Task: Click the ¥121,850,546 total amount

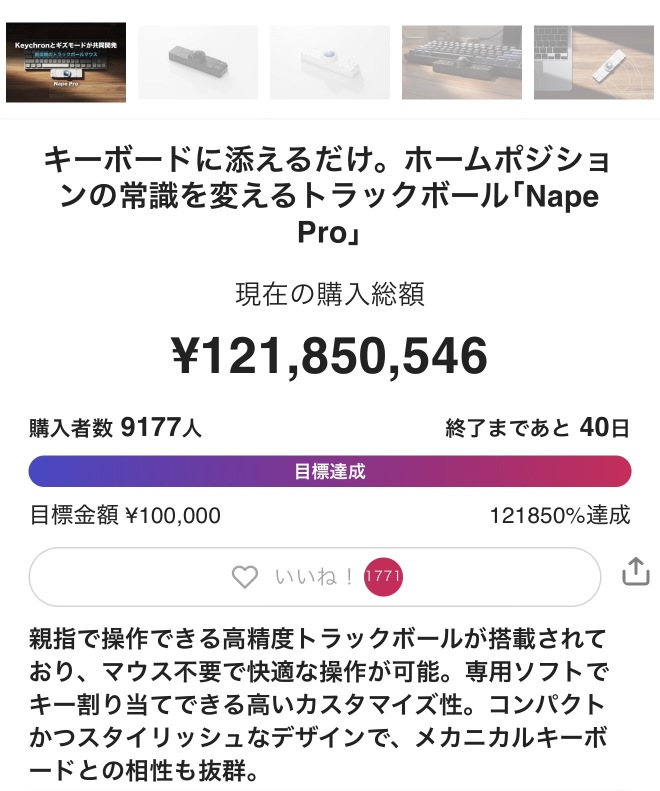Action: [330, 356]
